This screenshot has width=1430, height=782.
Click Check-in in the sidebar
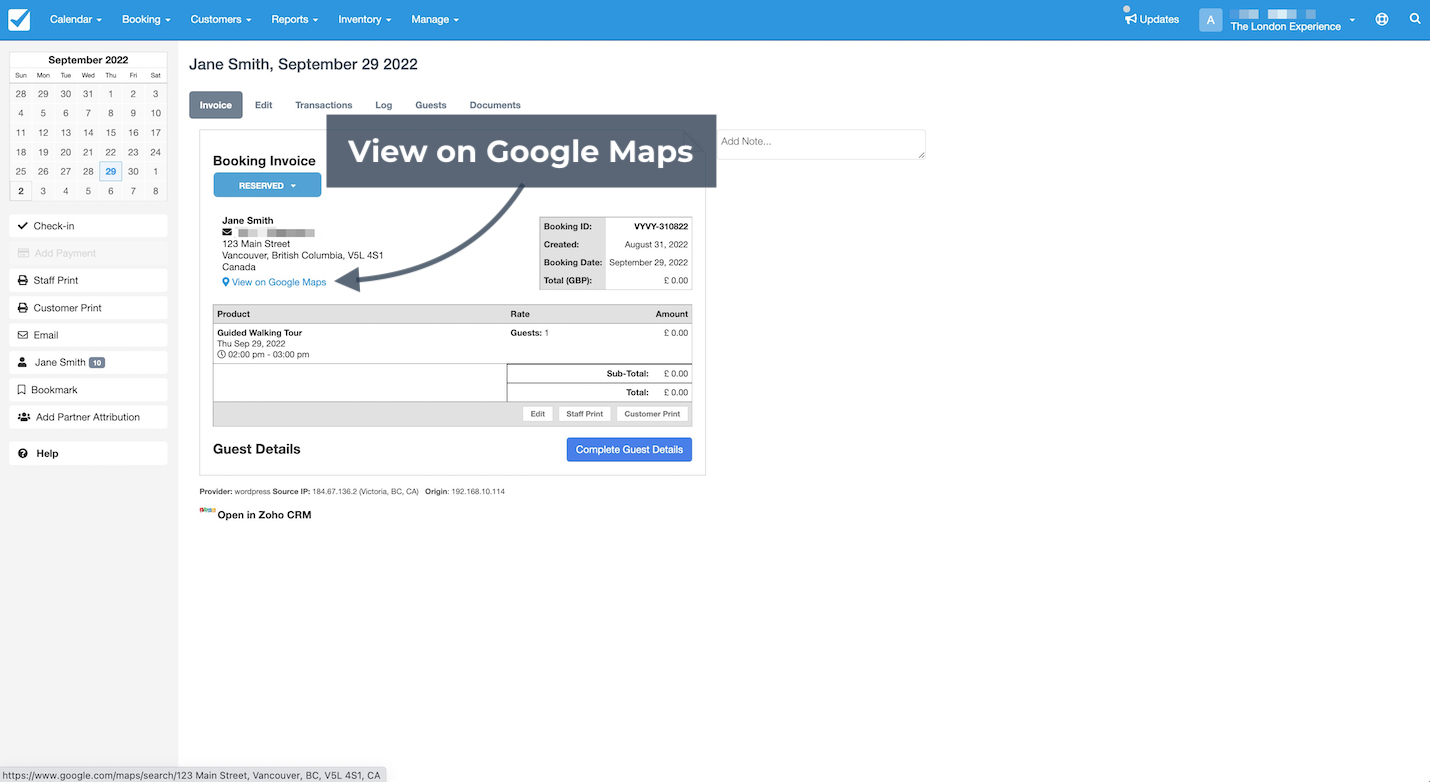coord(89,226)
